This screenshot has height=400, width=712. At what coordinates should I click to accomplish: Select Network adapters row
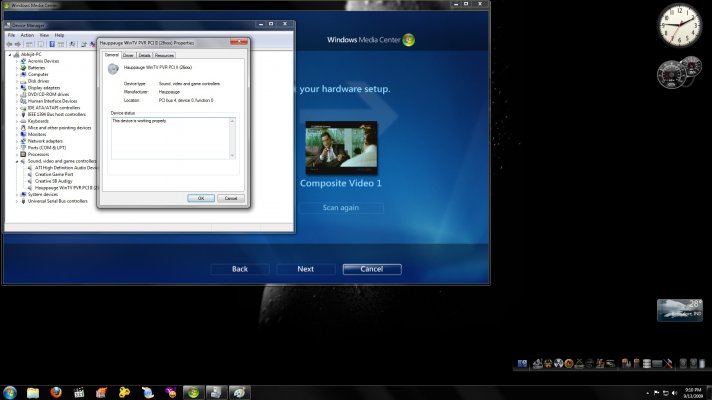coord(41,141)
